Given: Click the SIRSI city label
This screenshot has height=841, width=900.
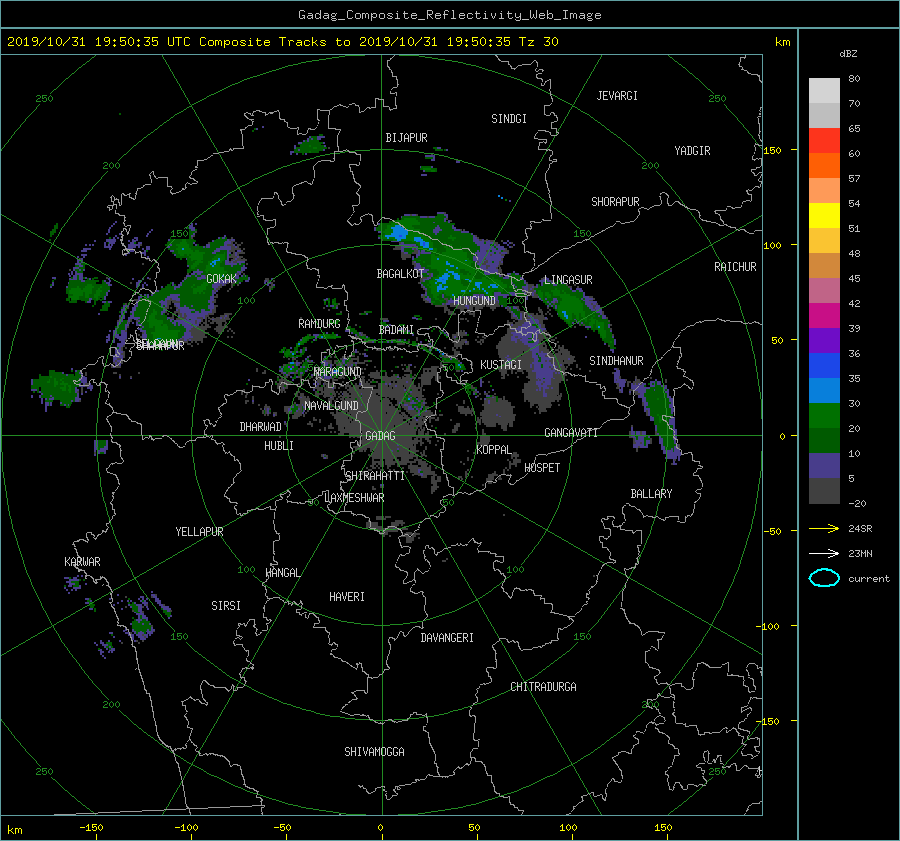Looking at the screenshot, I should coord(226,606).
